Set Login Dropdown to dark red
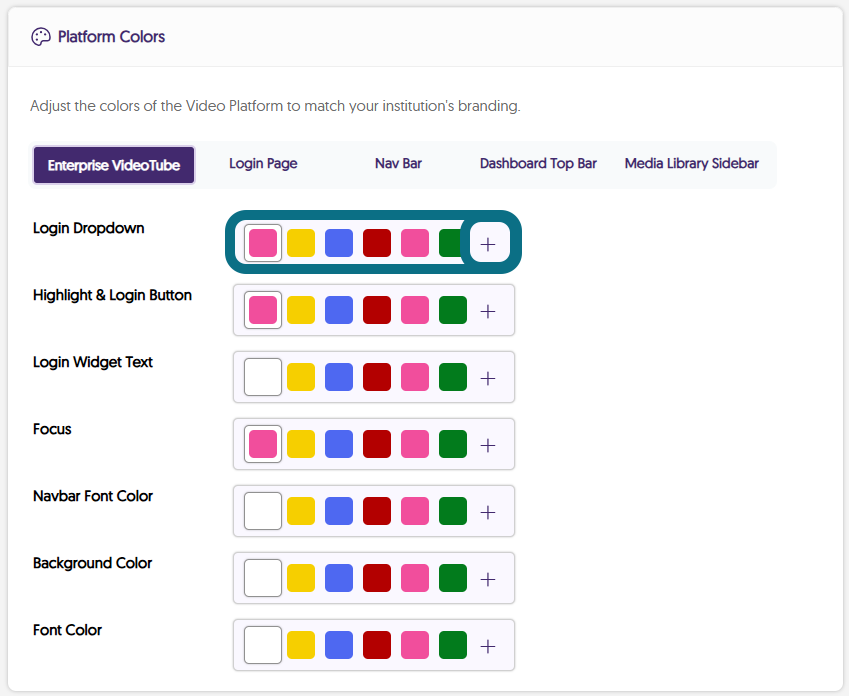 [x=377, y=243]
